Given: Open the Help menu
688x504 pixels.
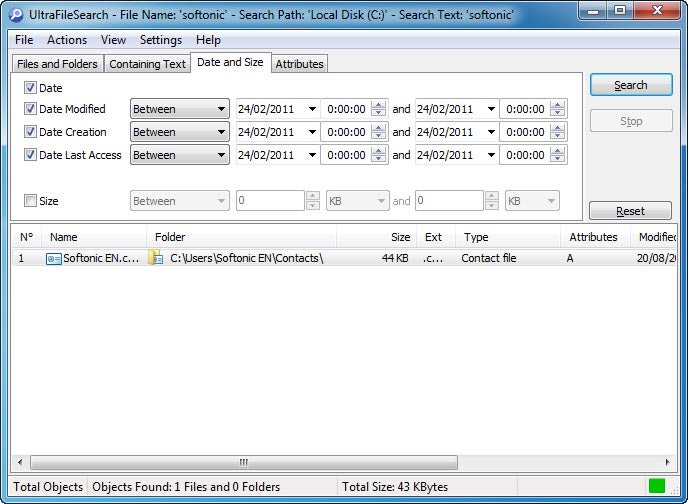Looking at the screenshot, I should click(208, 40).
